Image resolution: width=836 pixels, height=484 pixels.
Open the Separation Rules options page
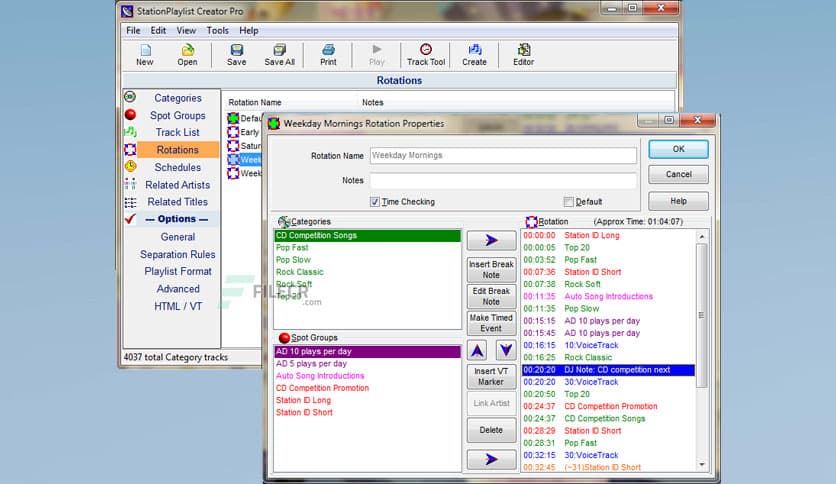click(x=178, y=254)
